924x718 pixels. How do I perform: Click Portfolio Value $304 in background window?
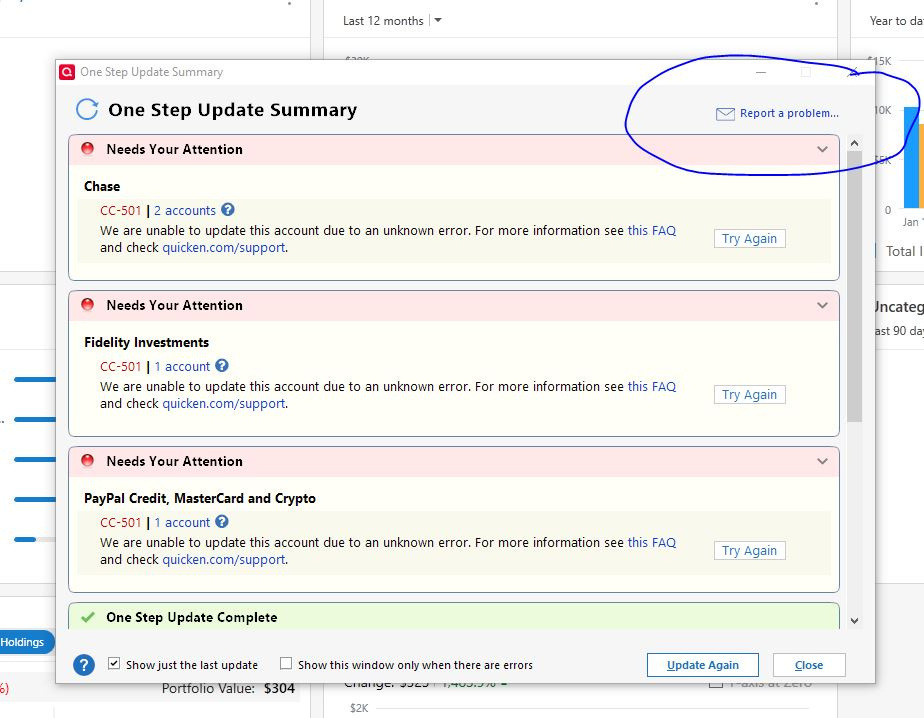pyautogui.click(x=228, y=689)
